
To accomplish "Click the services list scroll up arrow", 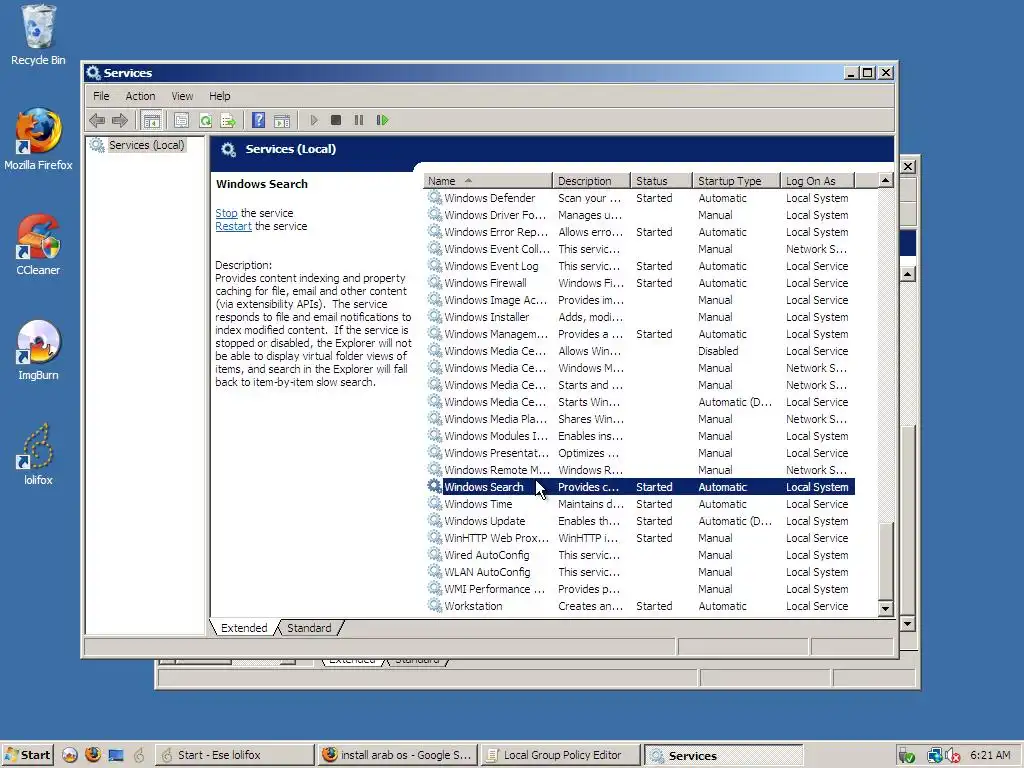I will 886,180.
